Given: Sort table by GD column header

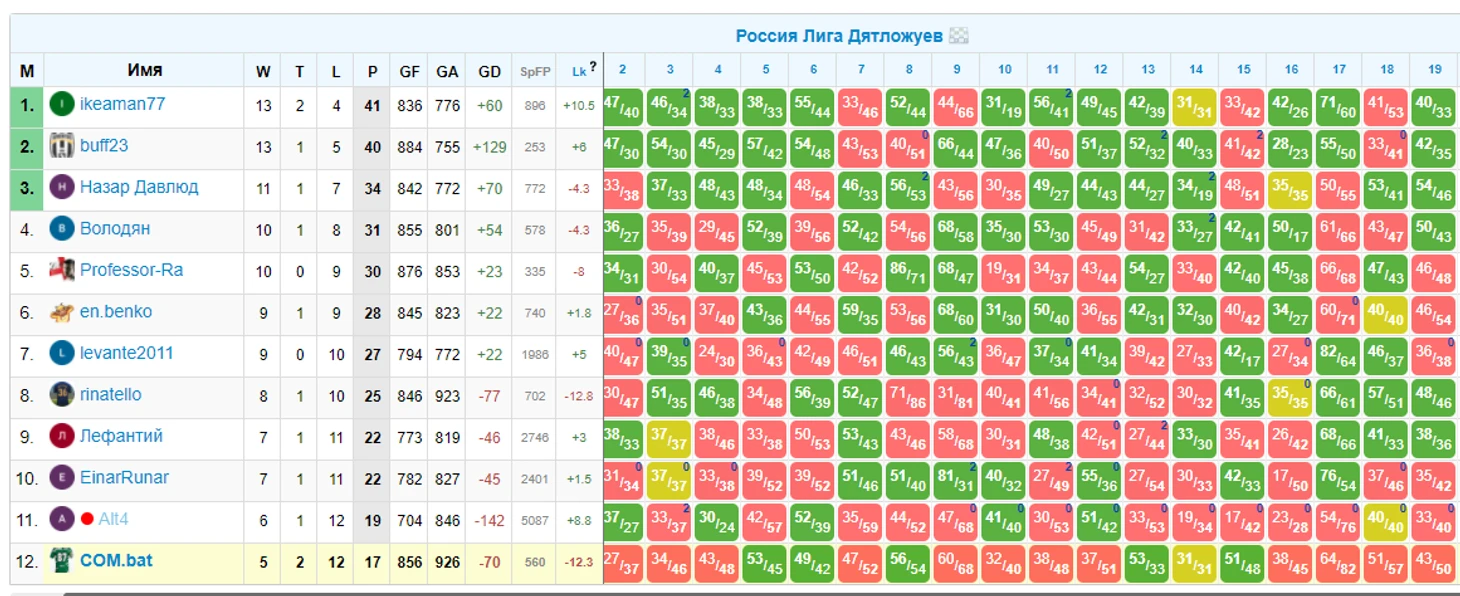Looking at the screenshot, I should (489, 71).
